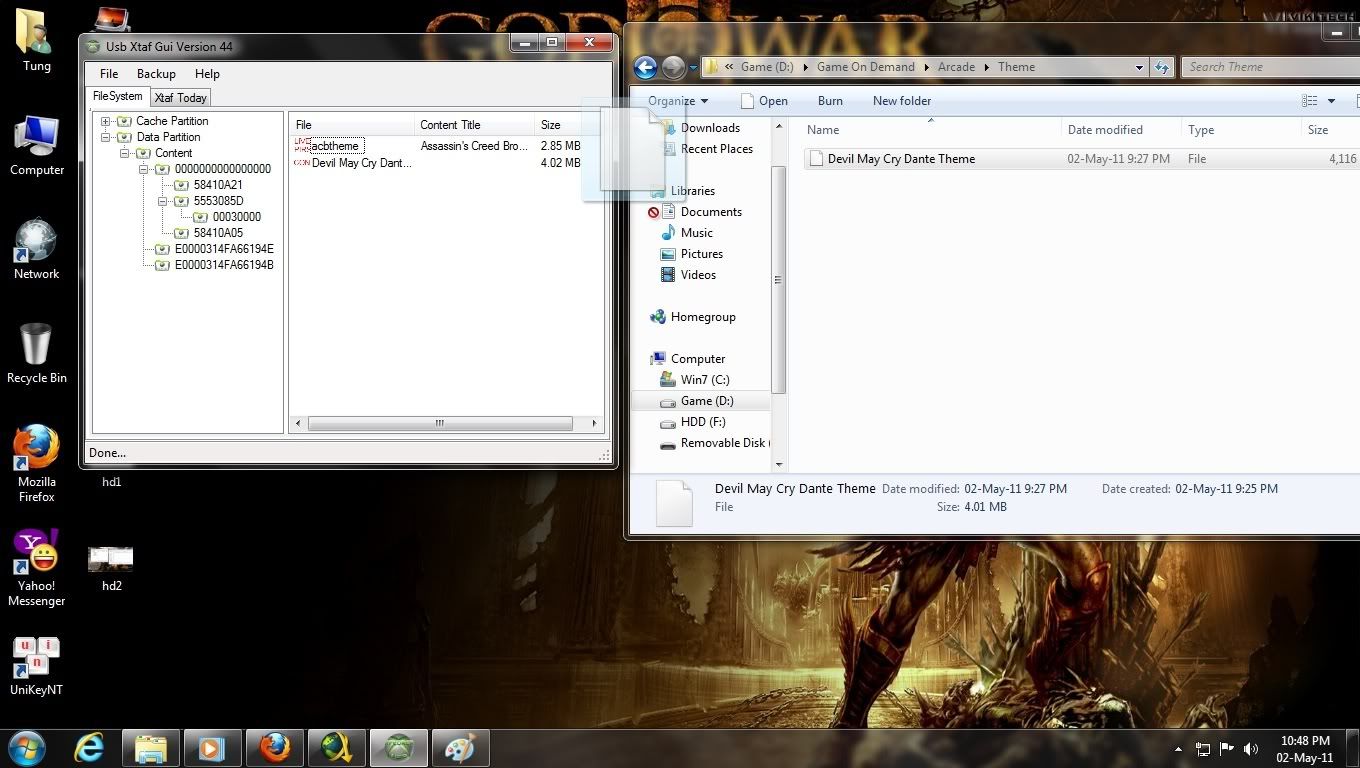
Task: Click the refresh icon beside address bar
Action: 1162,67
